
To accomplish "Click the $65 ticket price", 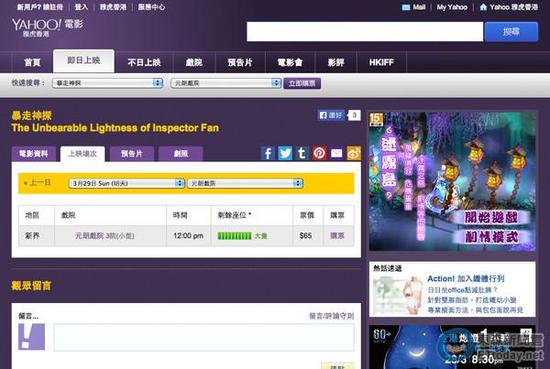I will pyautogui.click(x=306, y=236).
